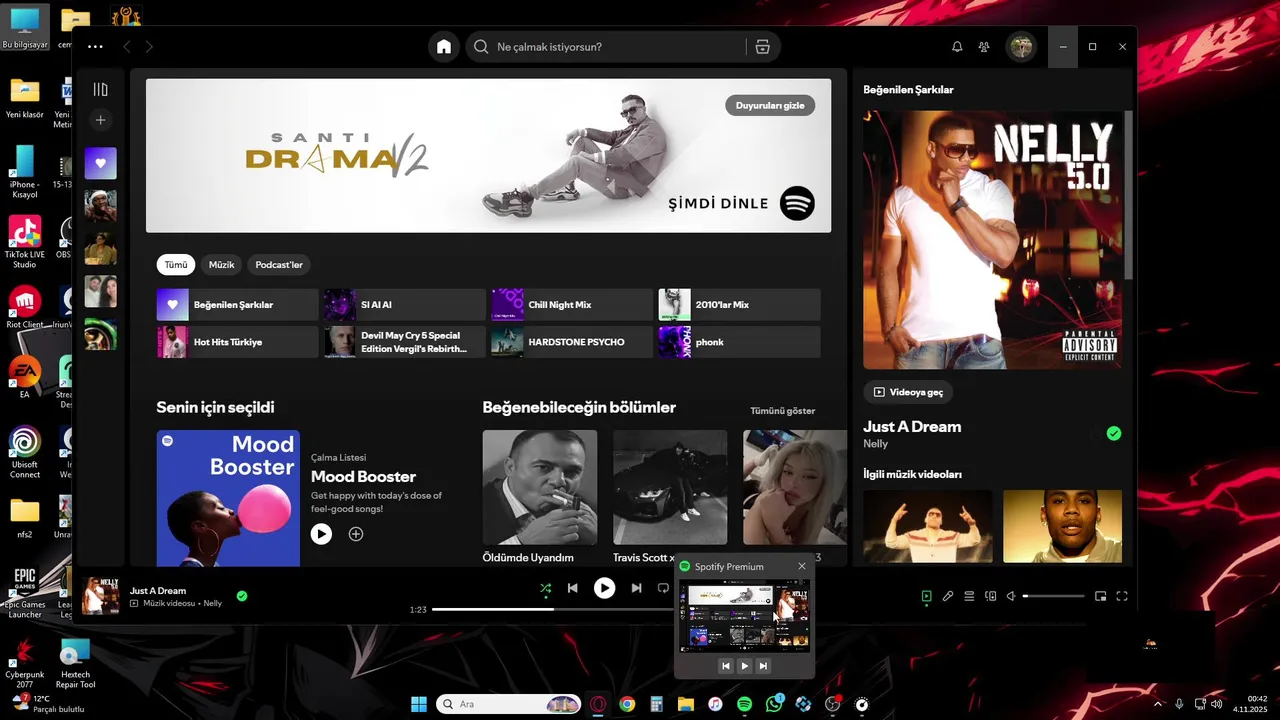This screenshot has height=720, width=1280.
Task: Toggle the Now Playing view icon
Action: point(926,596)
